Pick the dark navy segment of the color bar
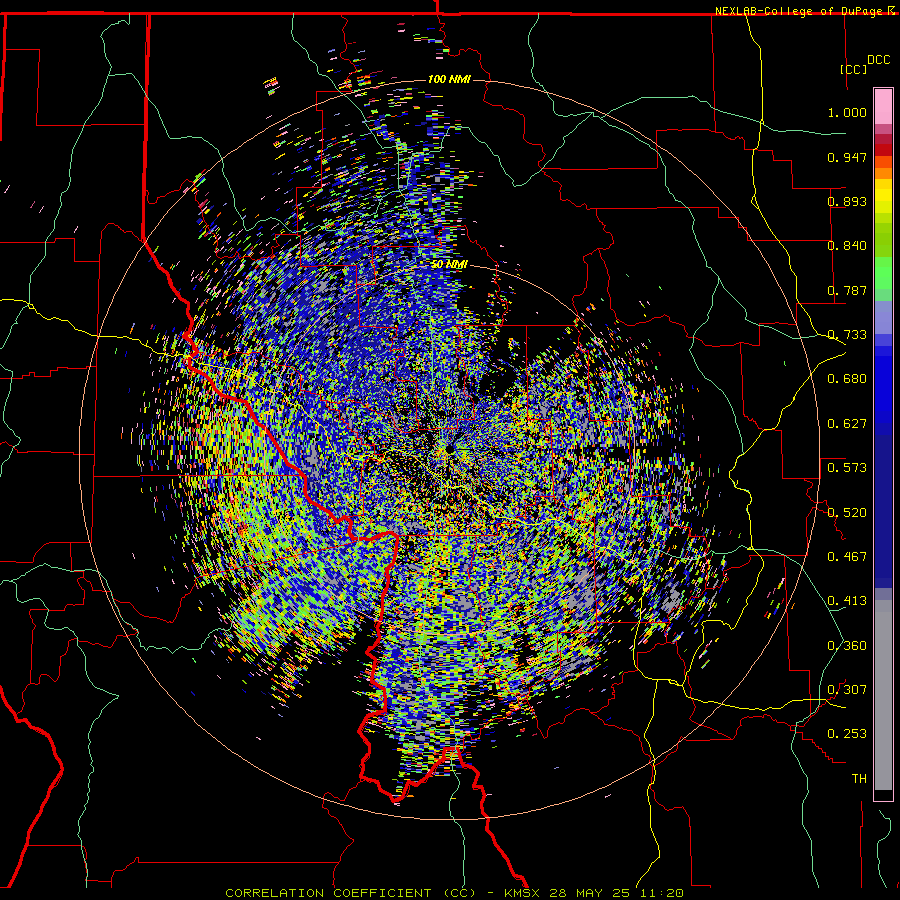900x900 pixels. pyautogui.click(x=883, y=511)
